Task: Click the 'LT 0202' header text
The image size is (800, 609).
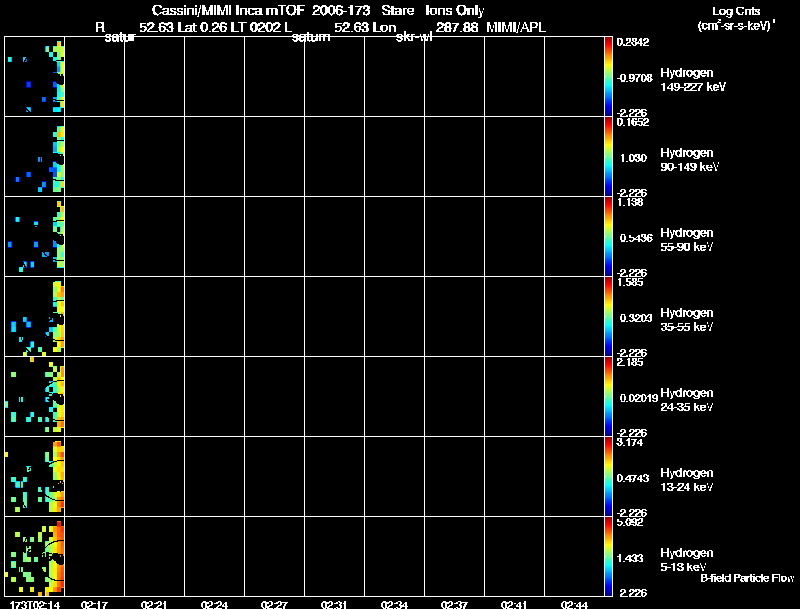Action: (257, 28)
